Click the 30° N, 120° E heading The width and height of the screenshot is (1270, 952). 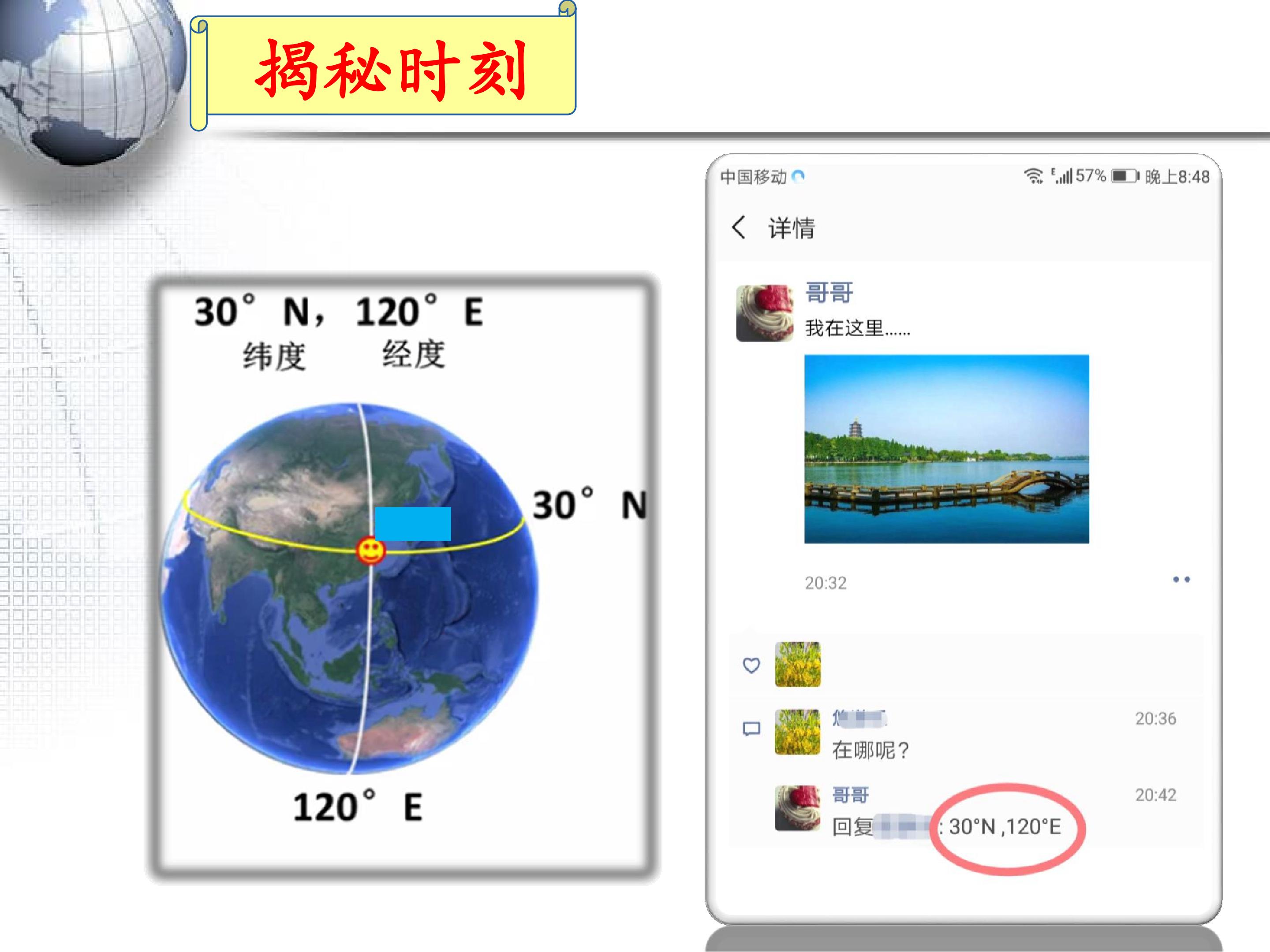[339, 311]
